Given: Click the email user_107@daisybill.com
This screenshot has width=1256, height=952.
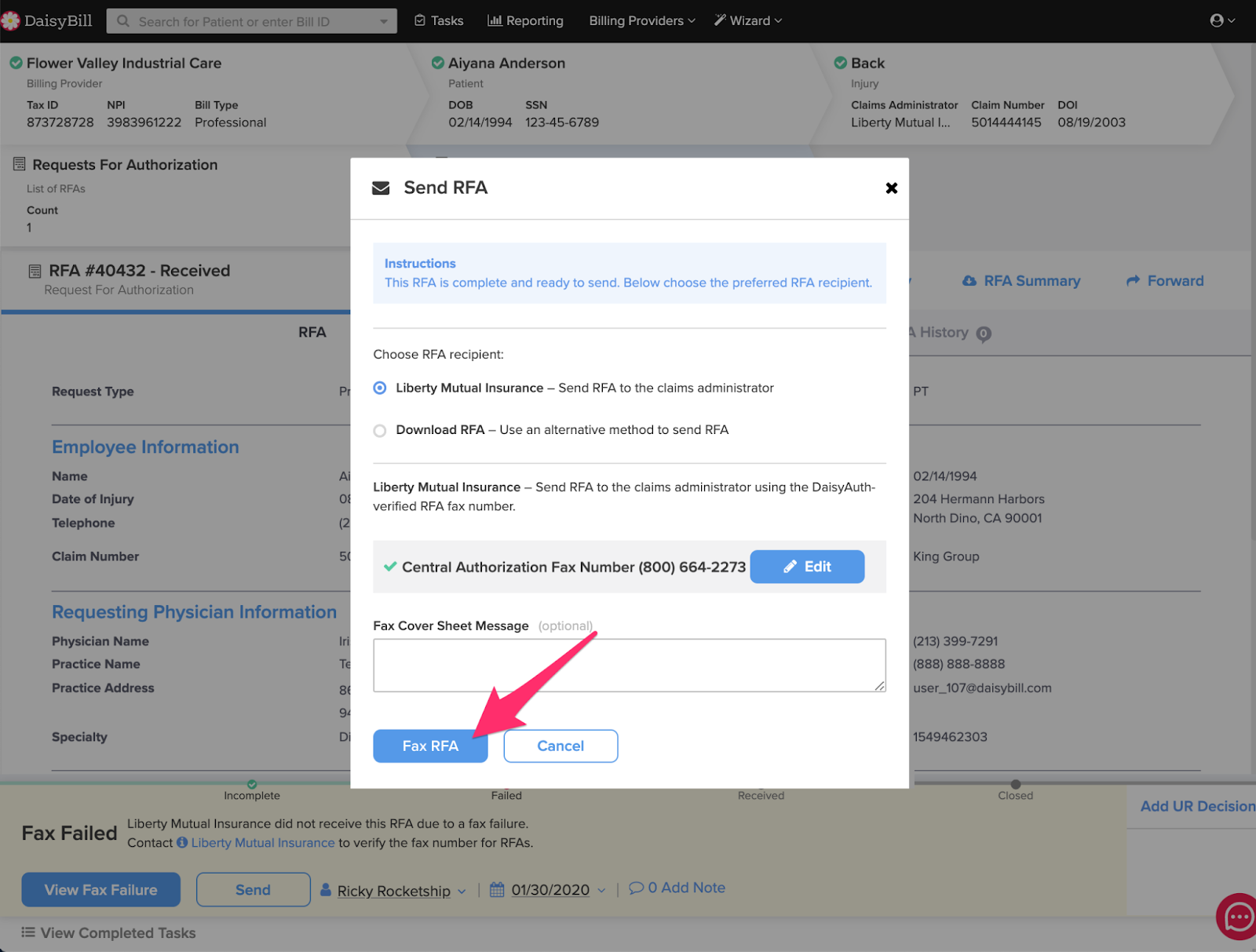Looking at the screenshot, I should (x=982, y=688).
